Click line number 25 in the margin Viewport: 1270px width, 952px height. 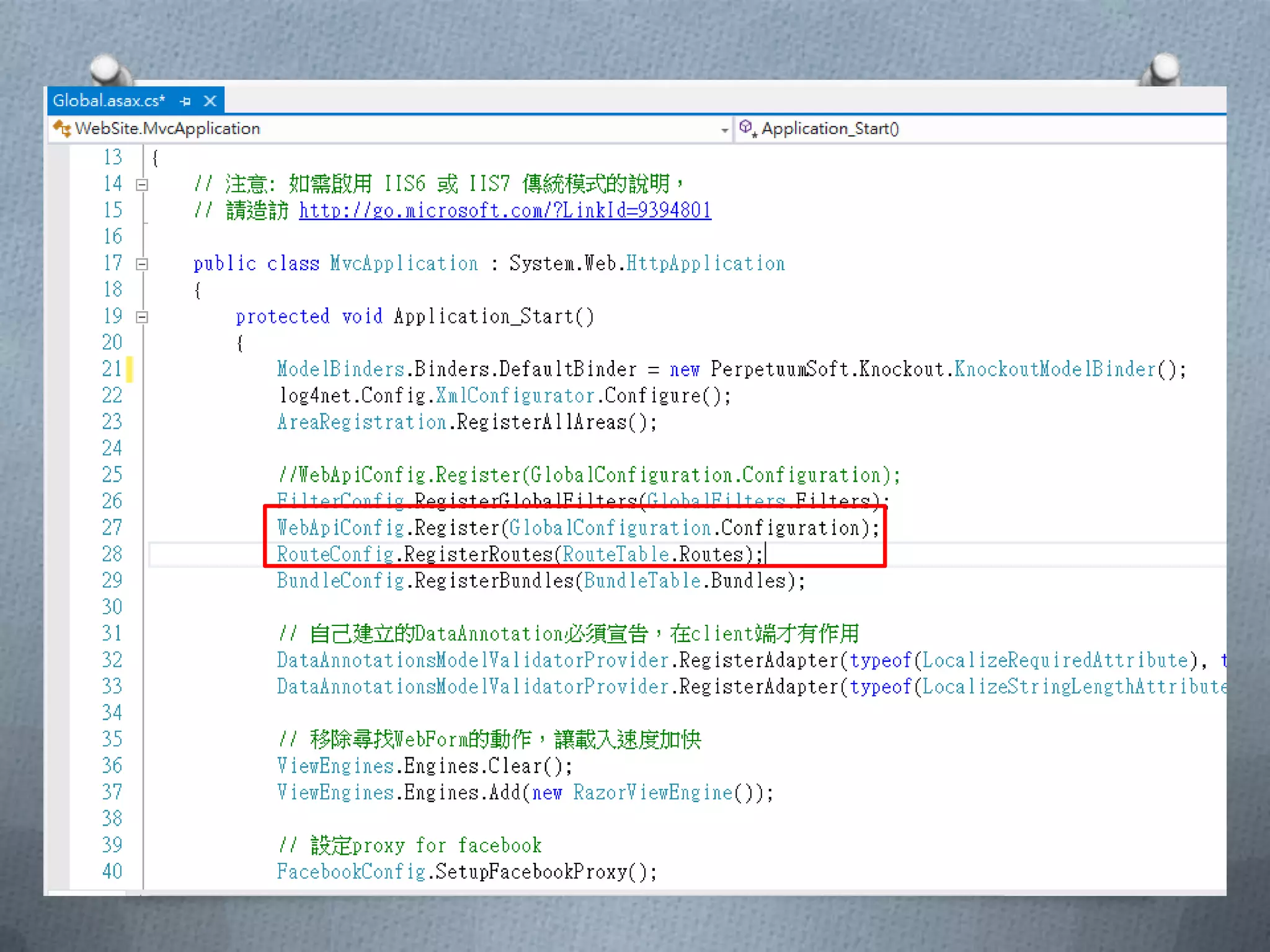pos(112,475)
